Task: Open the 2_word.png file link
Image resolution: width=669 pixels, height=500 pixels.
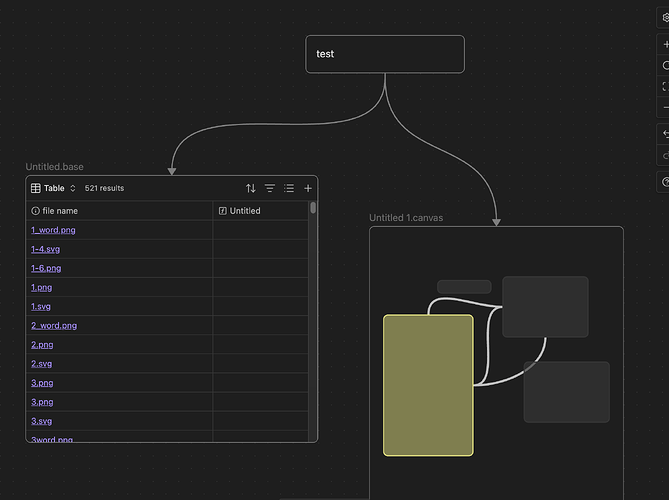Action: (x=54, y=325)
